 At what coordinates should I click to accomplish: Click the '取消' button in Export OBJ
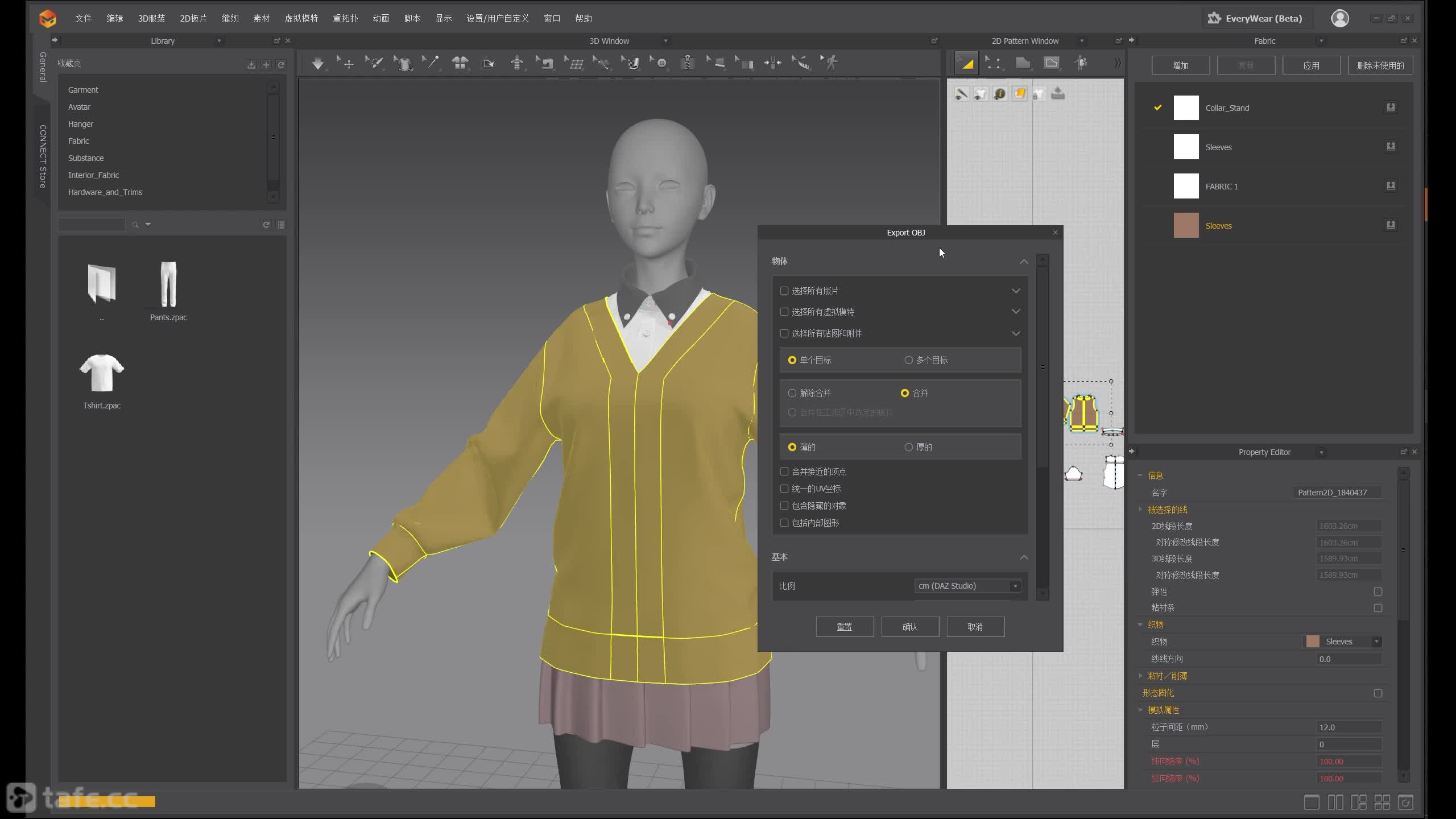tap(975, 627)
